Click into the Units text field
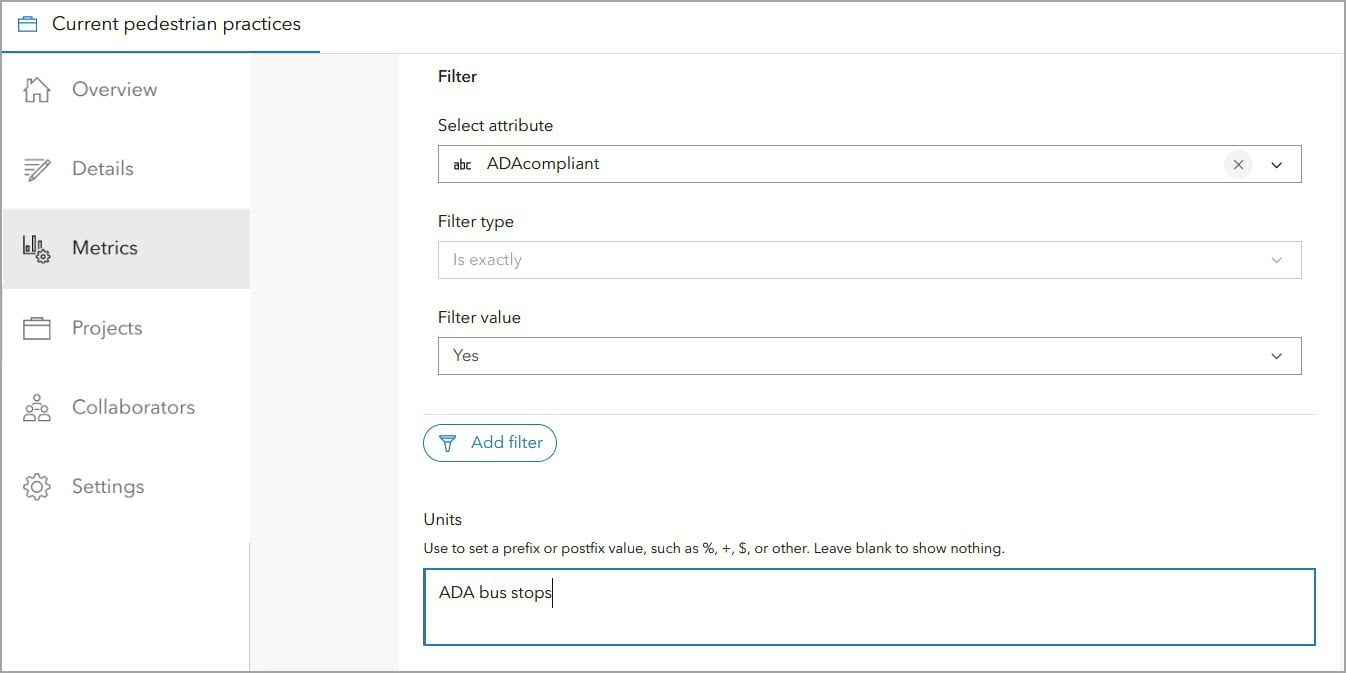1346x673 pixels. [x=869, y=607]
